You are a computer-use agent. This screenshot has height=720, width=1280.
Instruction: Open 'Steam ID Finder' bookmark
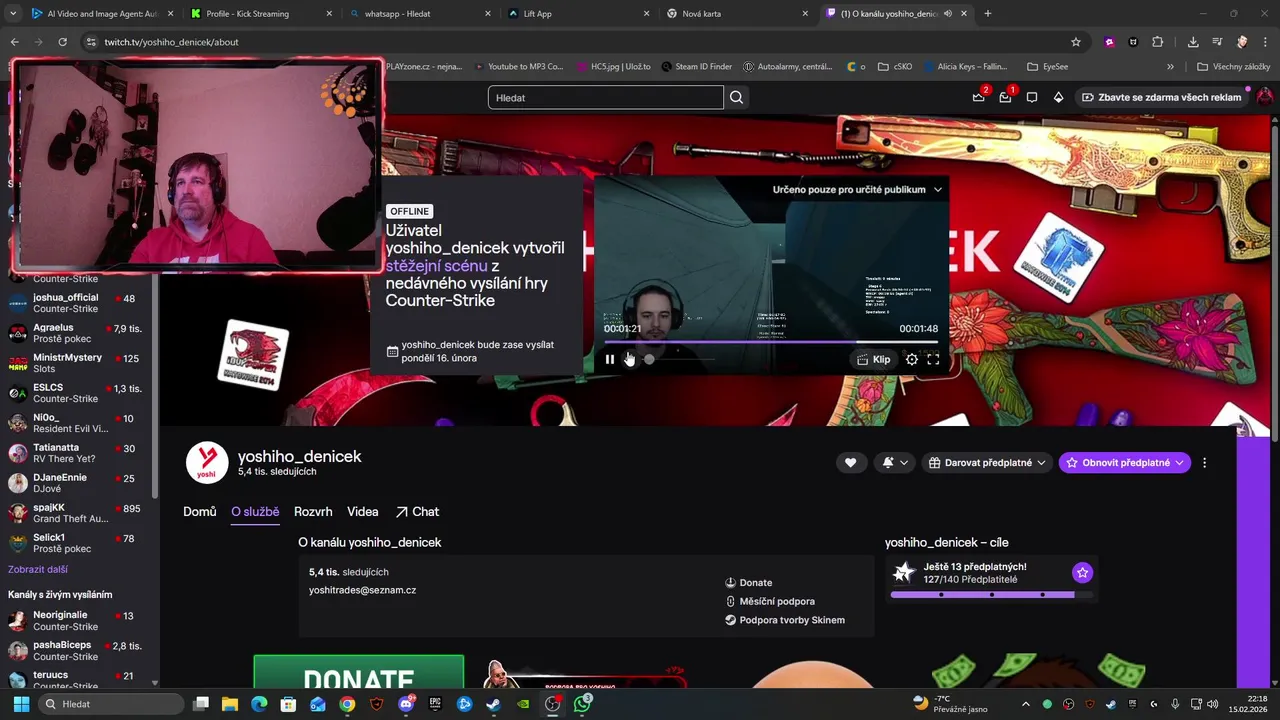coord(696,67)
